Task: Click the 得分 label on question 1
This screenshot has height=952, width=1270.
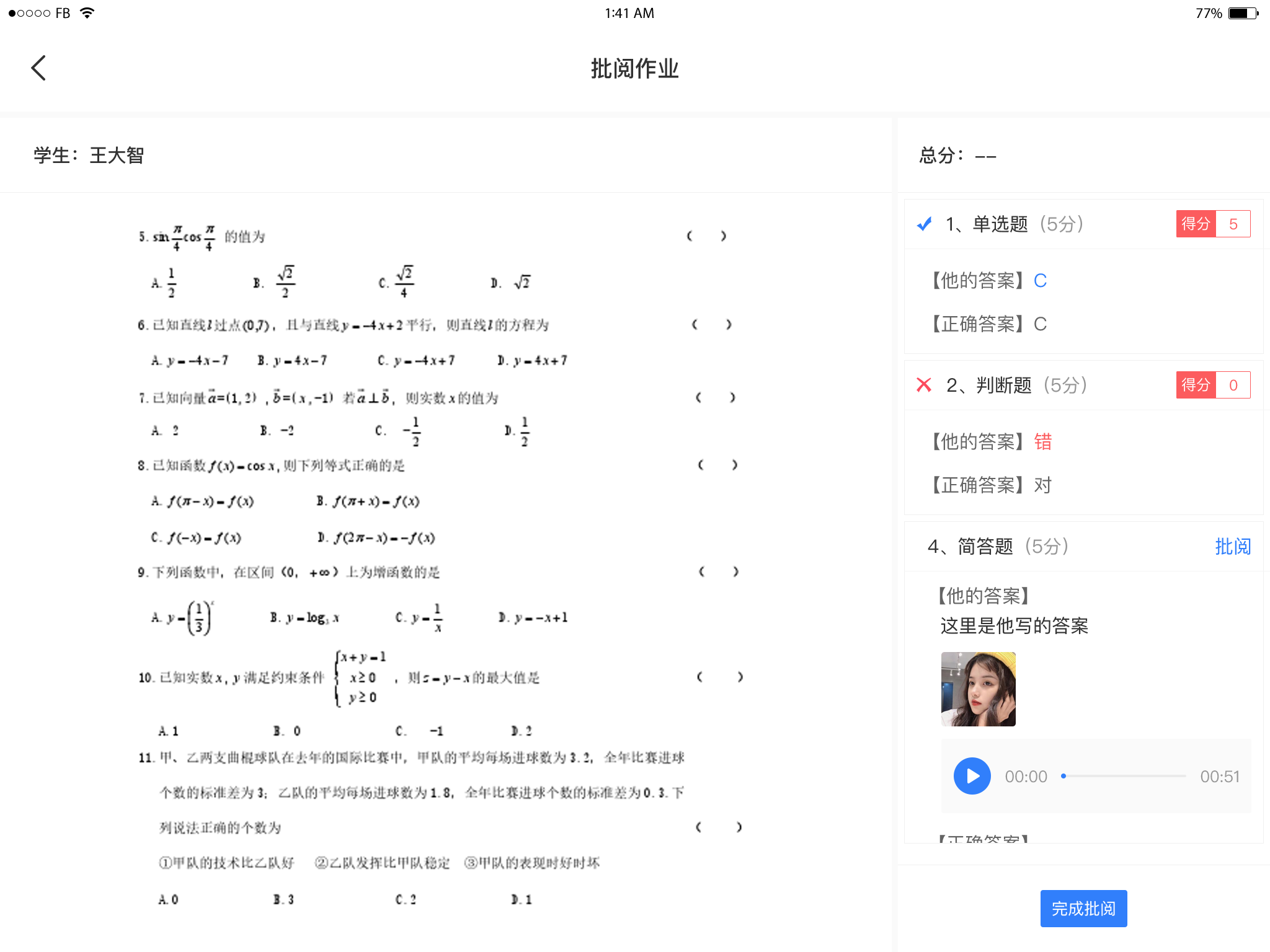Action: coord(1196,224)
